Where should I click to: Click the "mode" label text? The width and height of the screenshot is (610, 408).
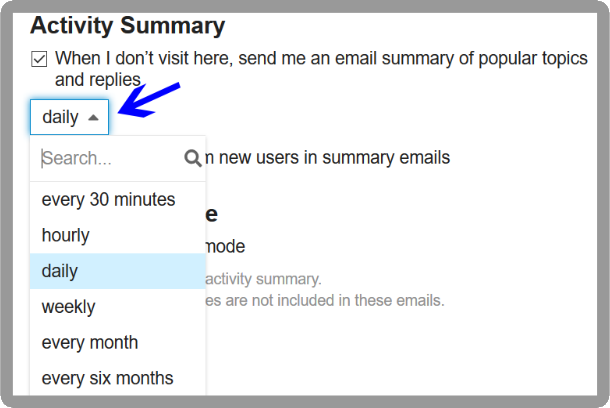[225, 246]
